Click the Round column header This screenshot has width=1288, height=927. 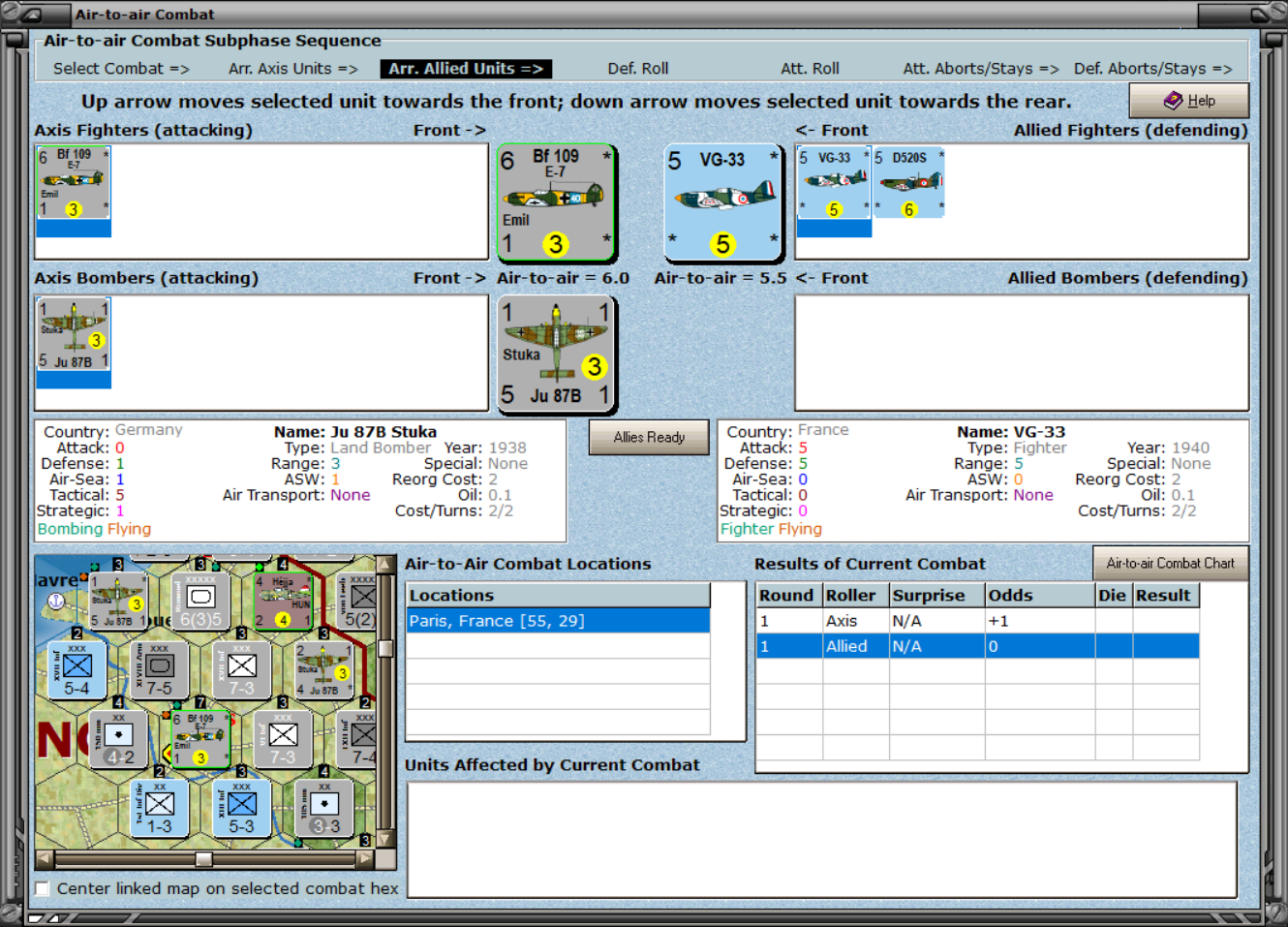(788, 596)
